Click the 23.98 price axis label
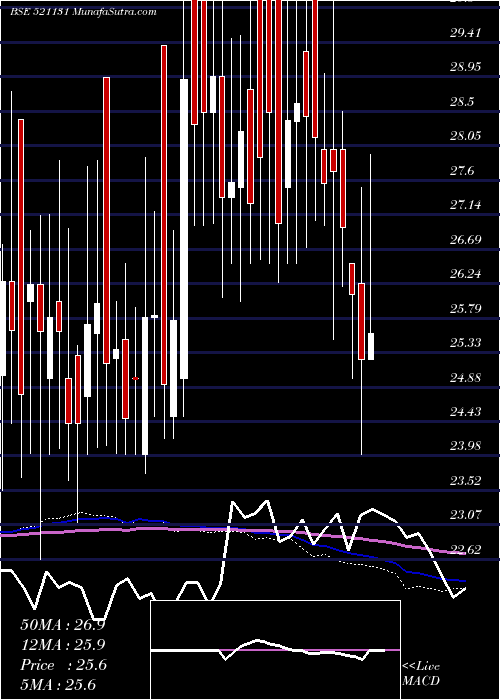 point(466,446)
